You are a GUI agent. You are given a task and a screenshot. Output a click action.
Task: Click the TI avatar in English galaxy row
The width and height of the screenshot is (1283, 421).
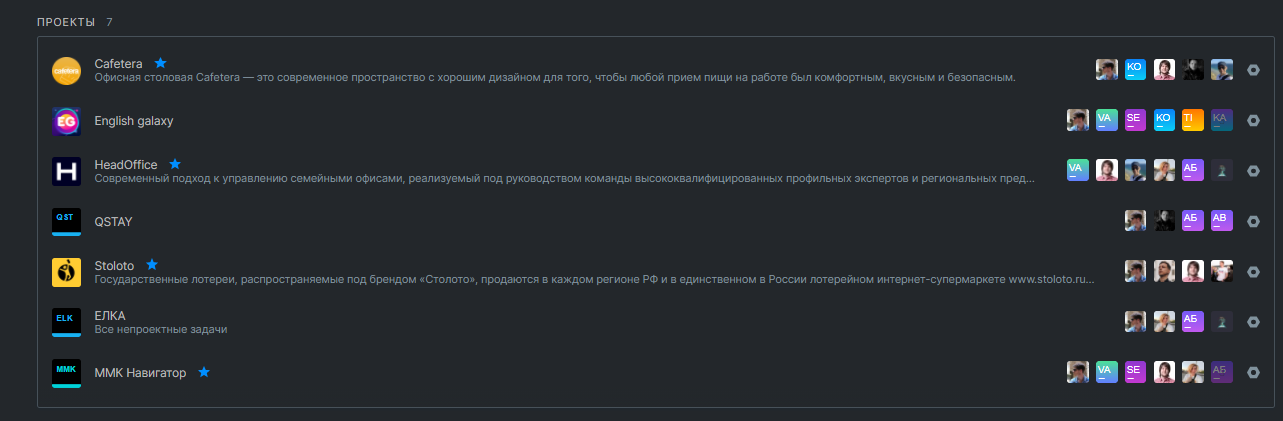tap(1192, 120)
